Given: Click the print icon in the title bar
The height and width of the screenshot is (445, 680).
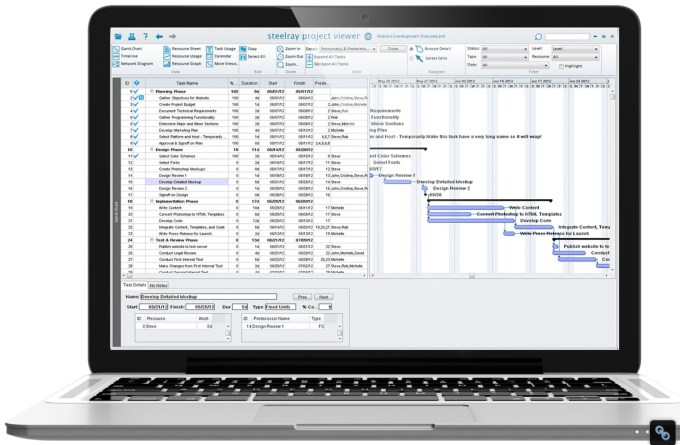Looking at the screenshot, I should click(x=133, y=35).
